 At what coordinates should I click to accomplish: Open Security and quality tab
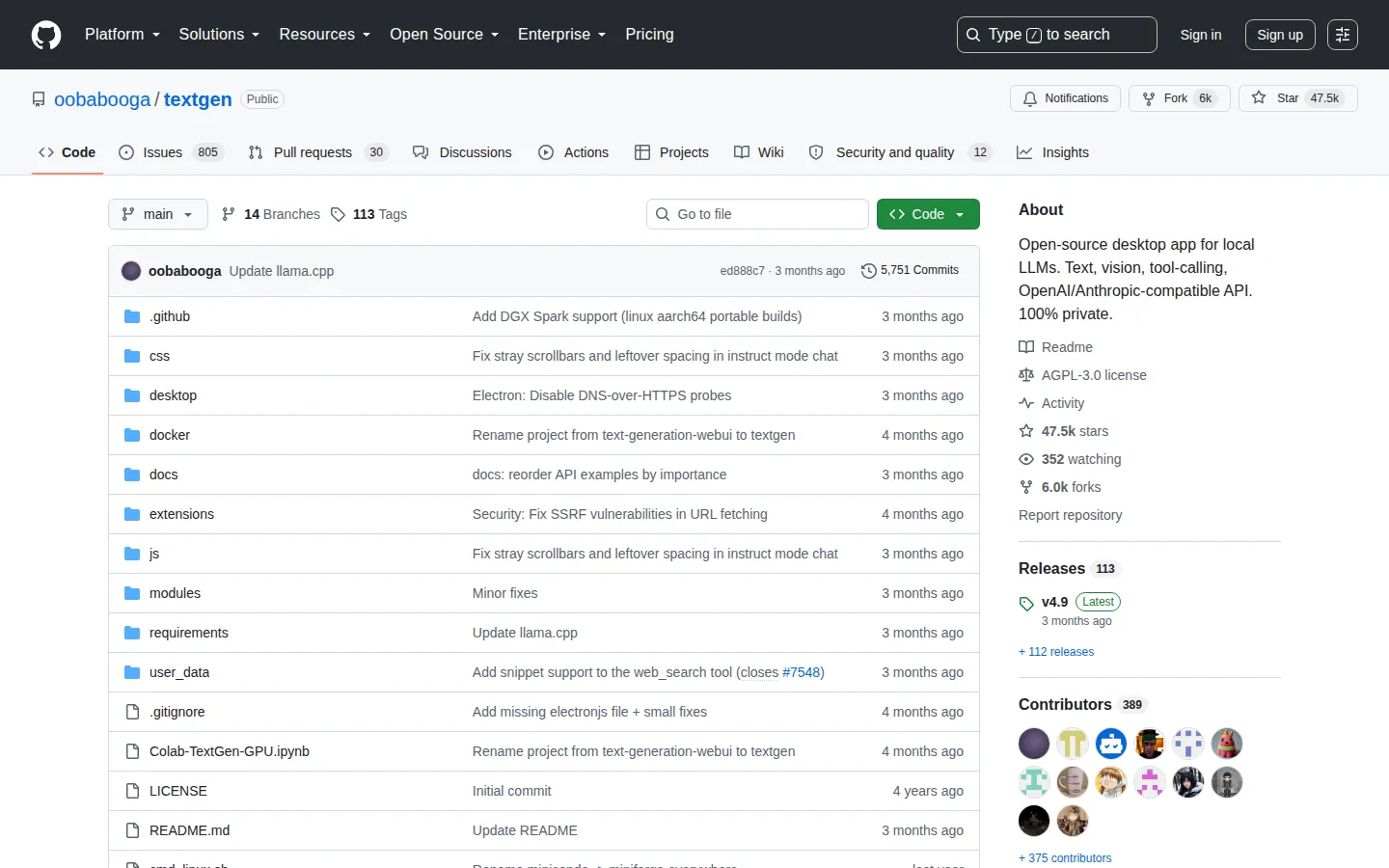point(899,152)
